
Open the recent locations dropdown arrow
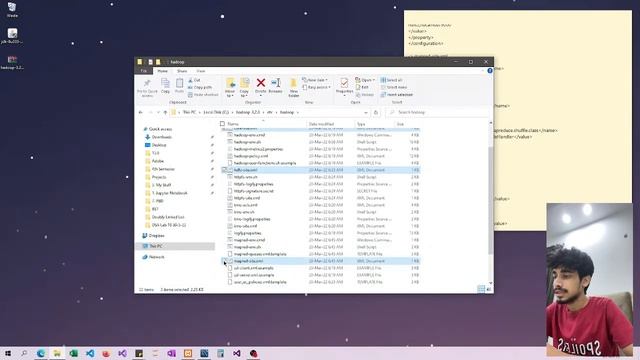(158, 112)
